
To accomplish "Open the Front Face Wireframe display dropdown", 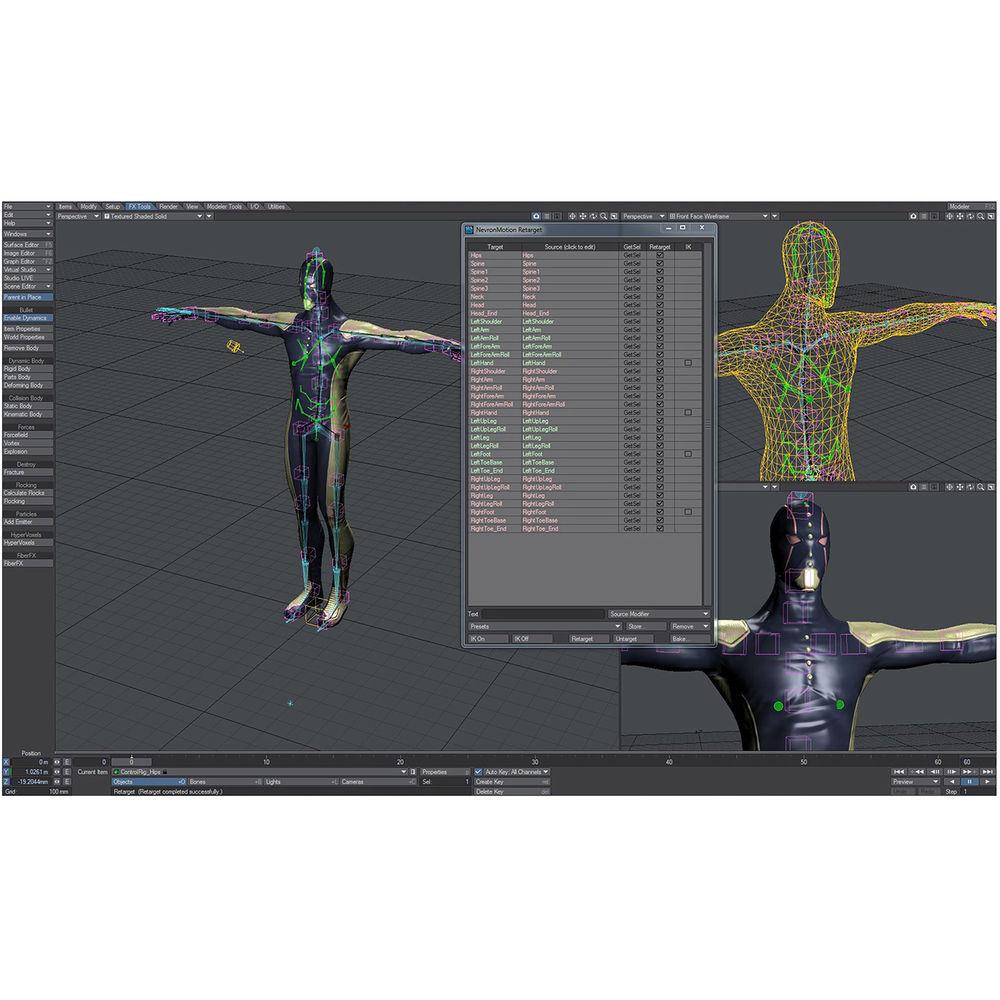I will [764, 216].
